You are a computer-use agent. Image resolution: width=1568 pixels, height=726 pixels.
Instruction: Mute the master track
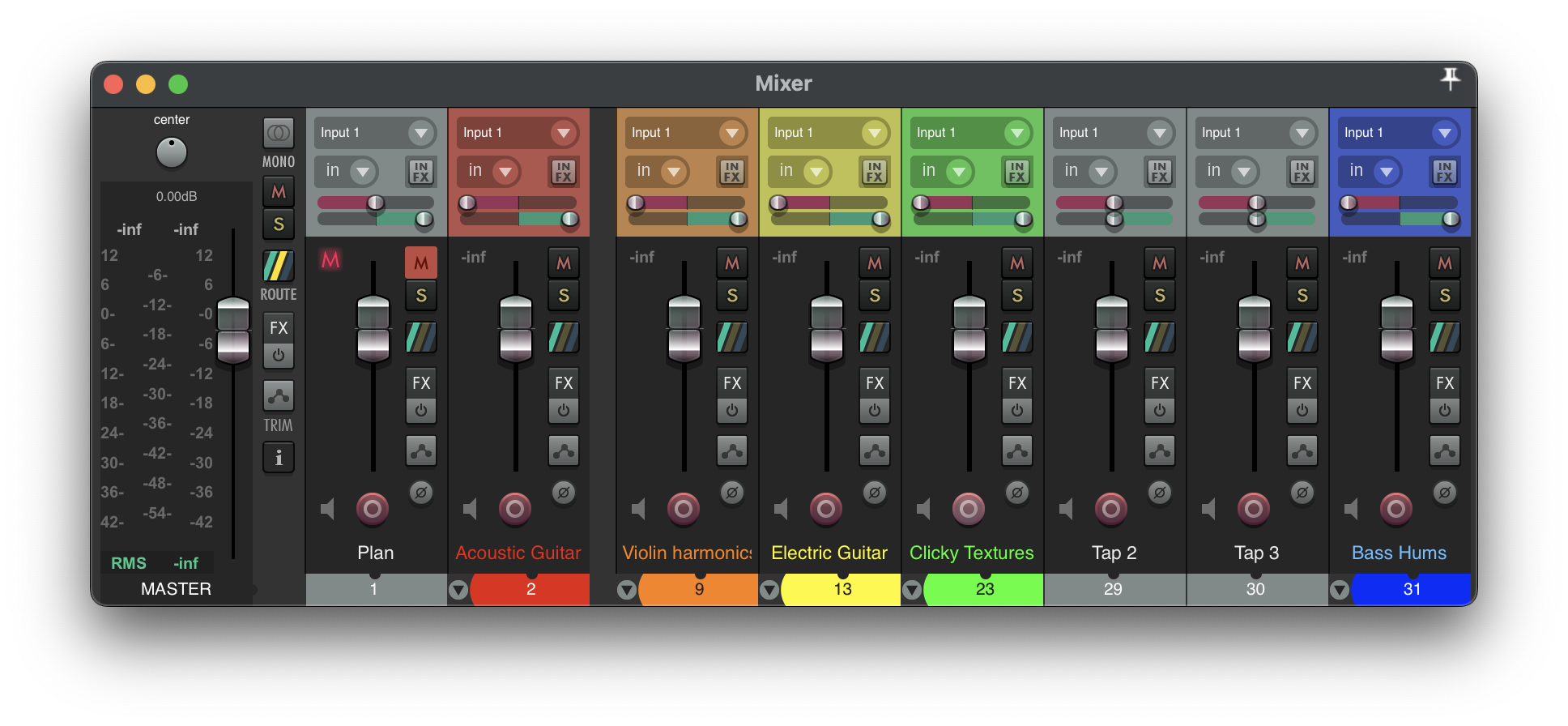click(279, 192)
